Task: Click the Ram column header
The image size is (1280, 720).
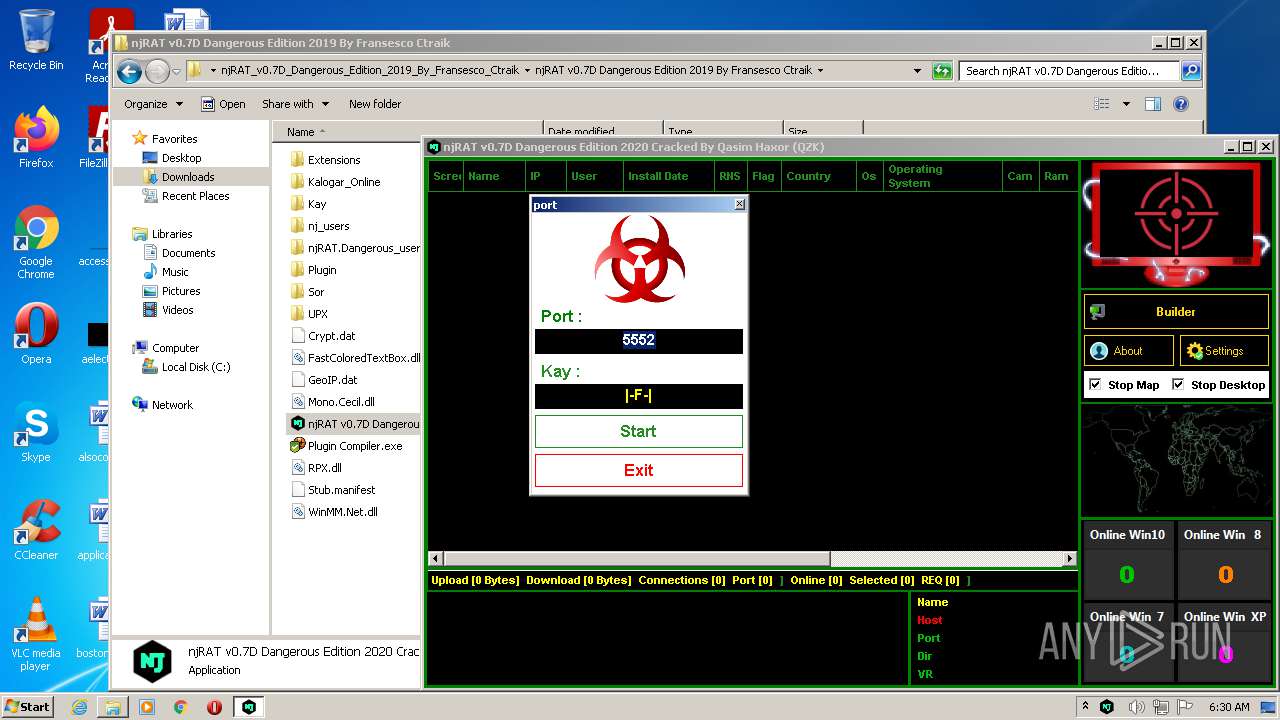Action: [x=1057, y=176]
